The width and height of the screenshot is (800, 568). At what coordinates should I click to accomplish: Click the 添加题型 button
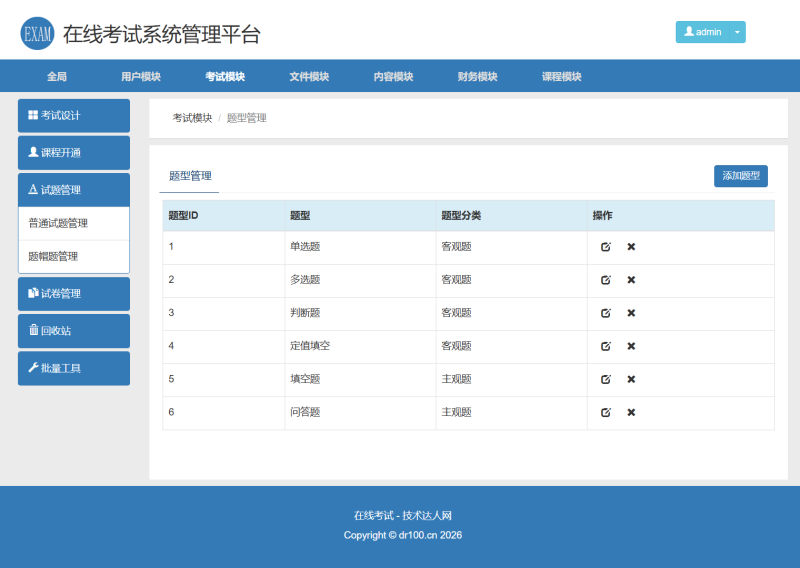[741, 176]
